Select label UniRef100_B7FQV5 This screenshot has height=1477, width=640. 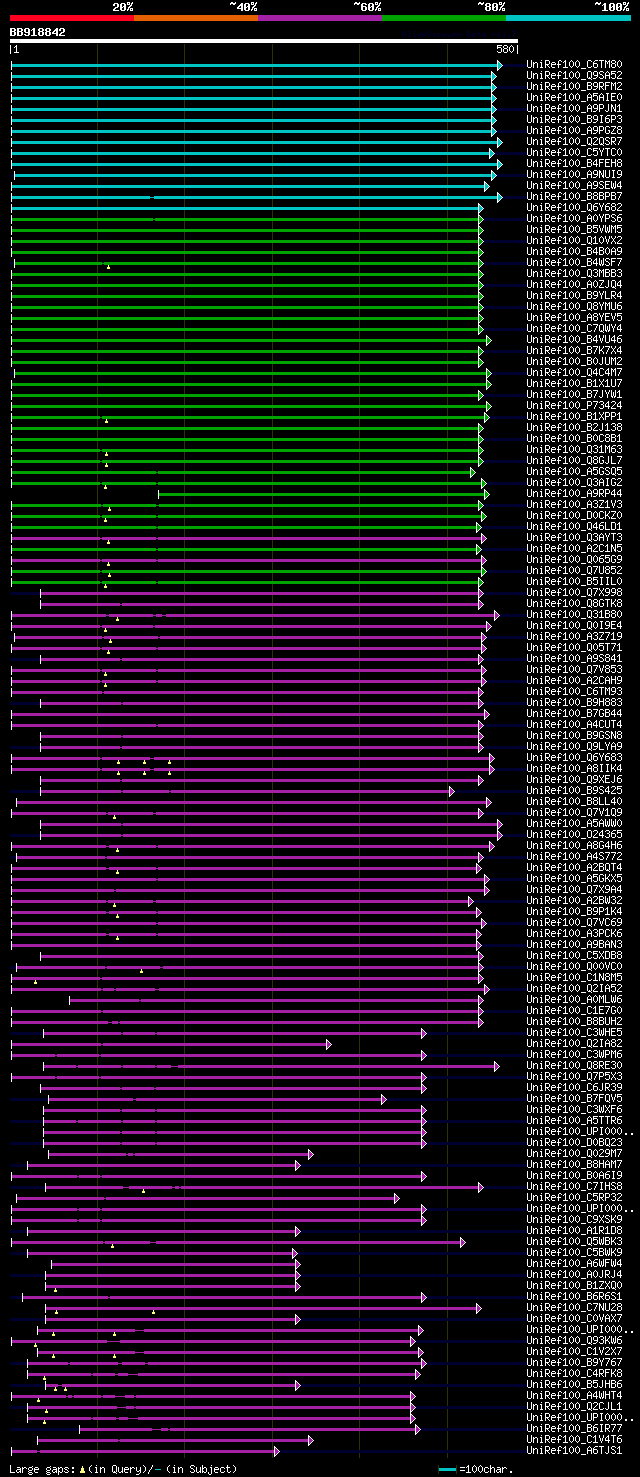pyautogui.click(x=574, y=1099)
